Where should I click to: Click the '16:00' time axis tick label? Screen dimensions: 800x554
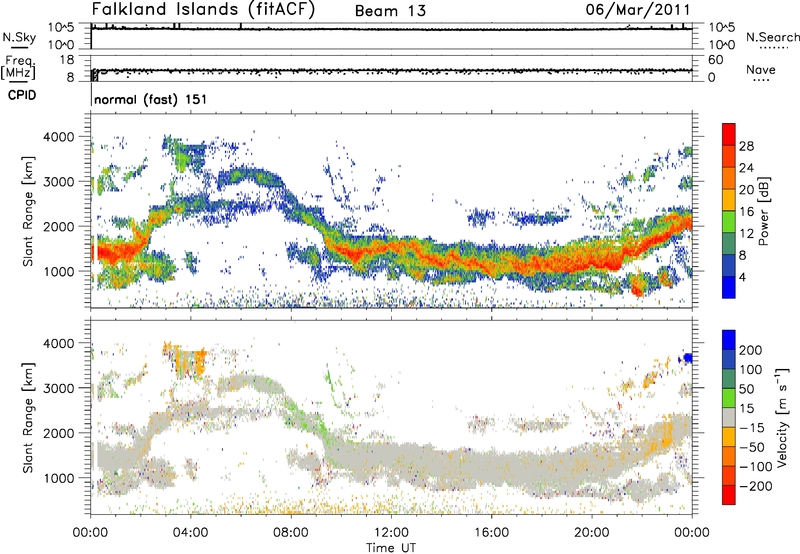[x=491, y=533]
